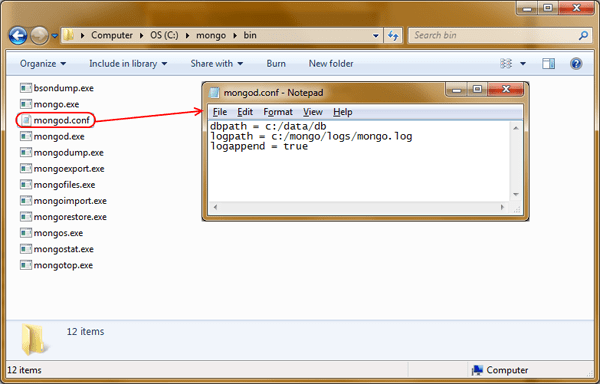600x384 pixels.
Task: Click bin in the breadcrumb path
Action: coord(250,35)
